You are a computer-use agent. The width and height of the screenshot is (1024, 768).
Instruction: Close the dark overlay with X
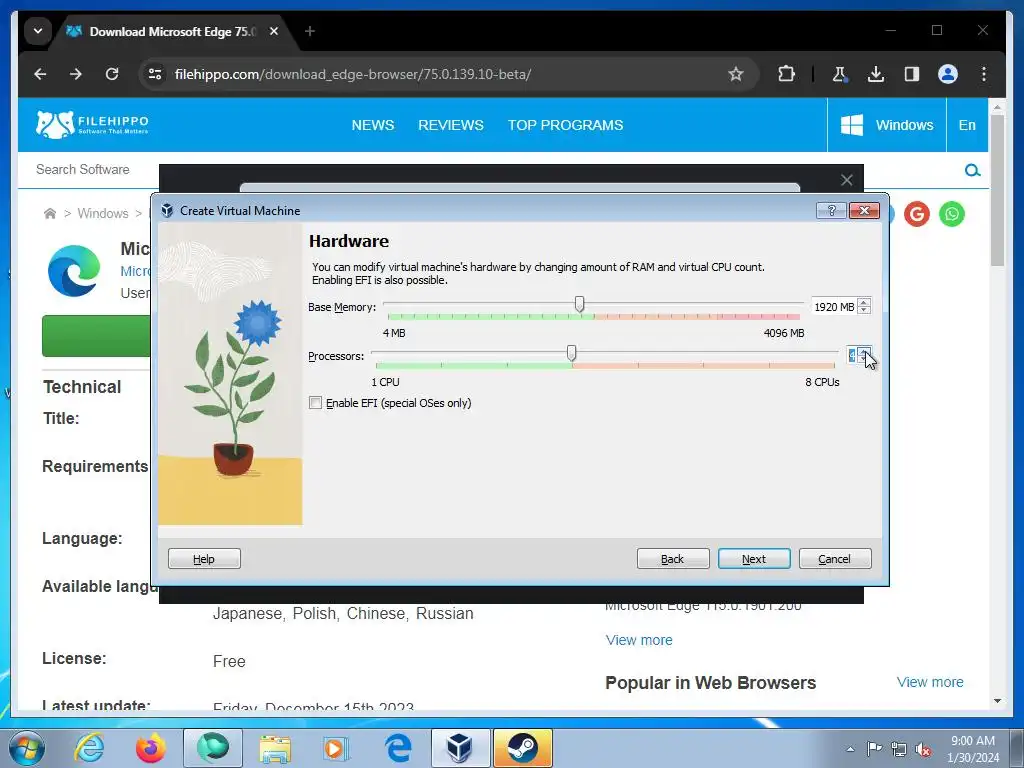(x=846, y=180)
